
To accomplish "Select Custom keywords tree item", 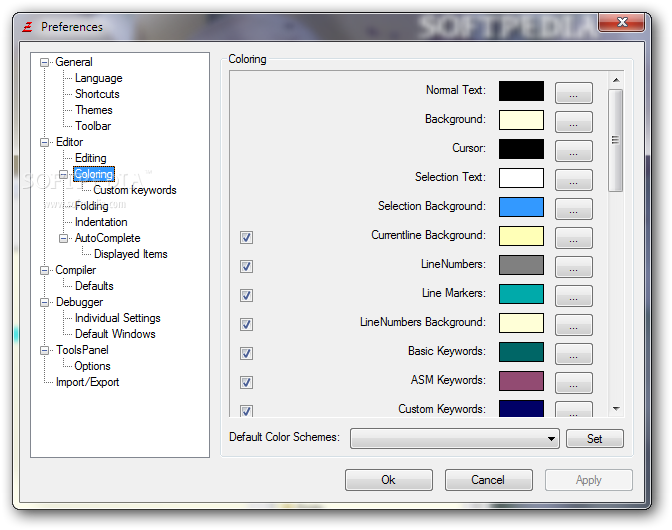I will pyautogui.click(x=135, y=190).
